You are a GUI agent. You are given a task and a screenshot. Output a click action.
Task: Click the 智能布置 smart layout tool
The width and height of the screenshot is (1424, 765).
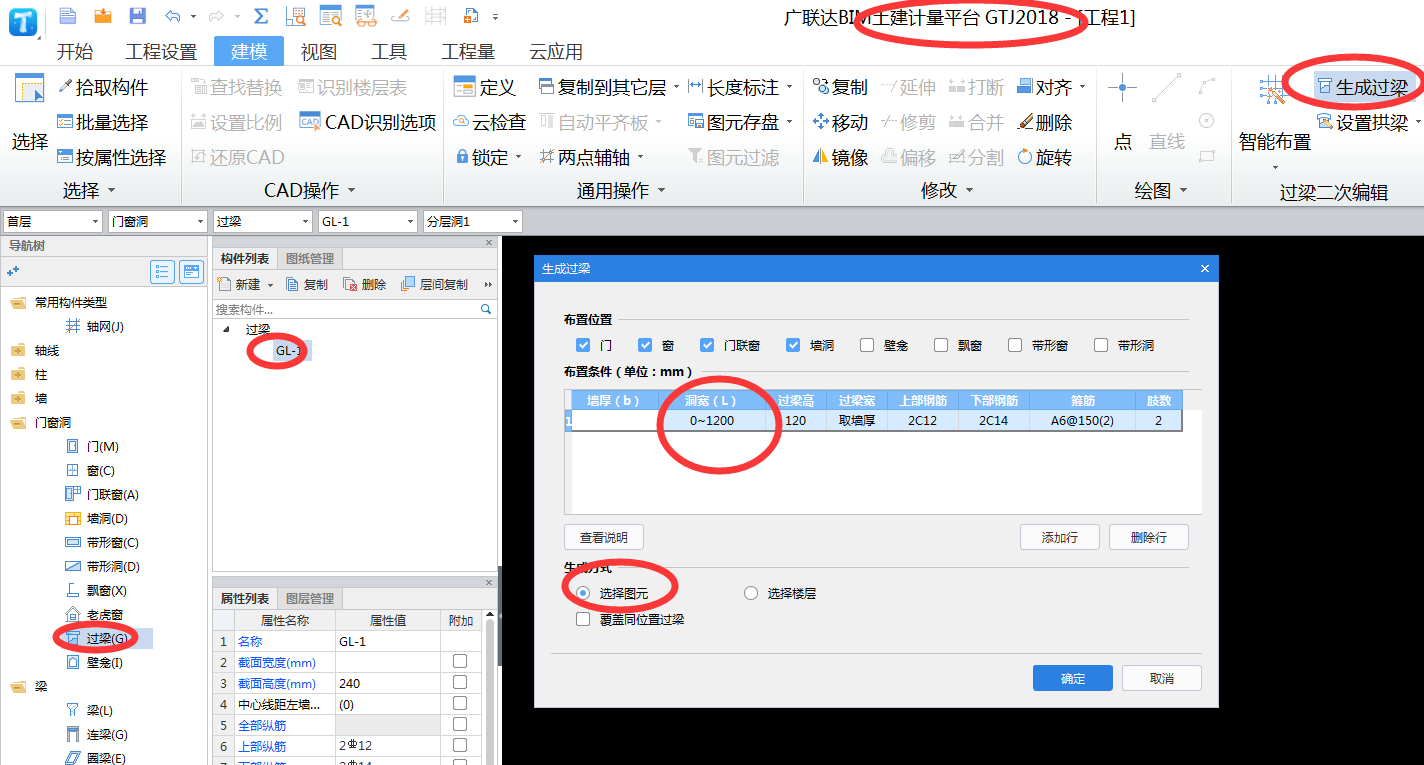[x=1275, y=120]
